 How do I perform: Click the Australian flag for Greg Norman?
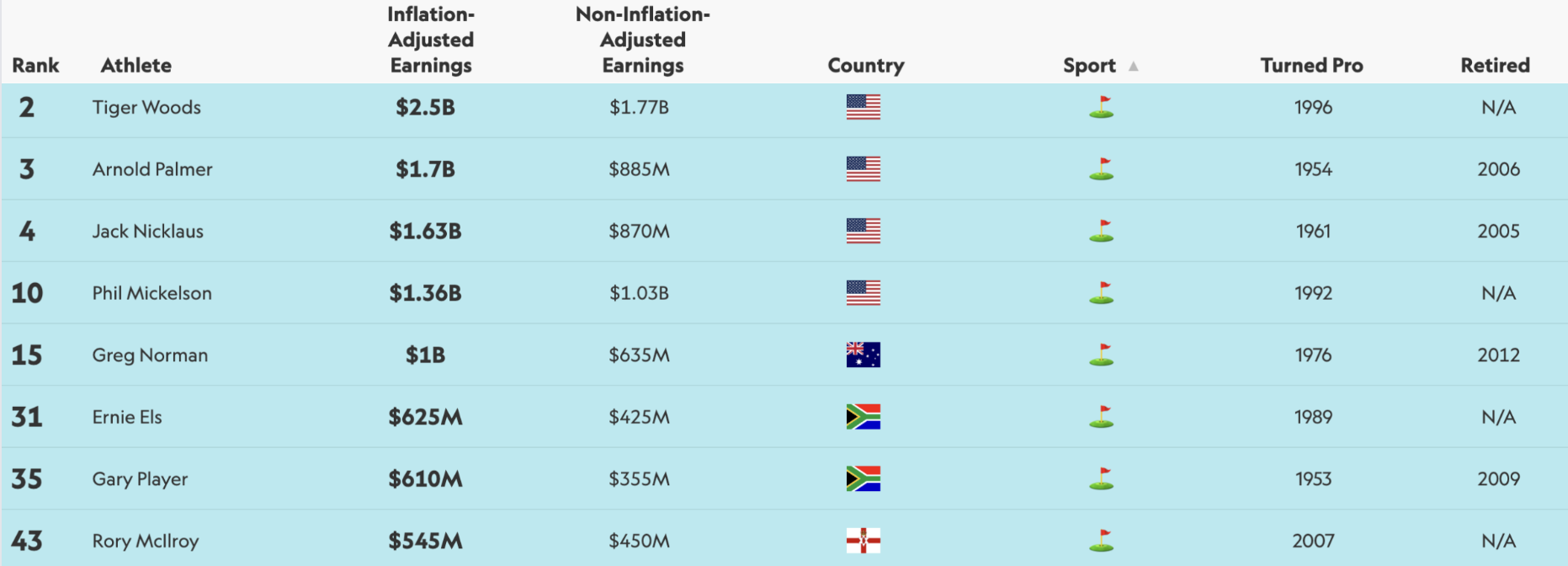pyautogui.click(x=863, y=355)
